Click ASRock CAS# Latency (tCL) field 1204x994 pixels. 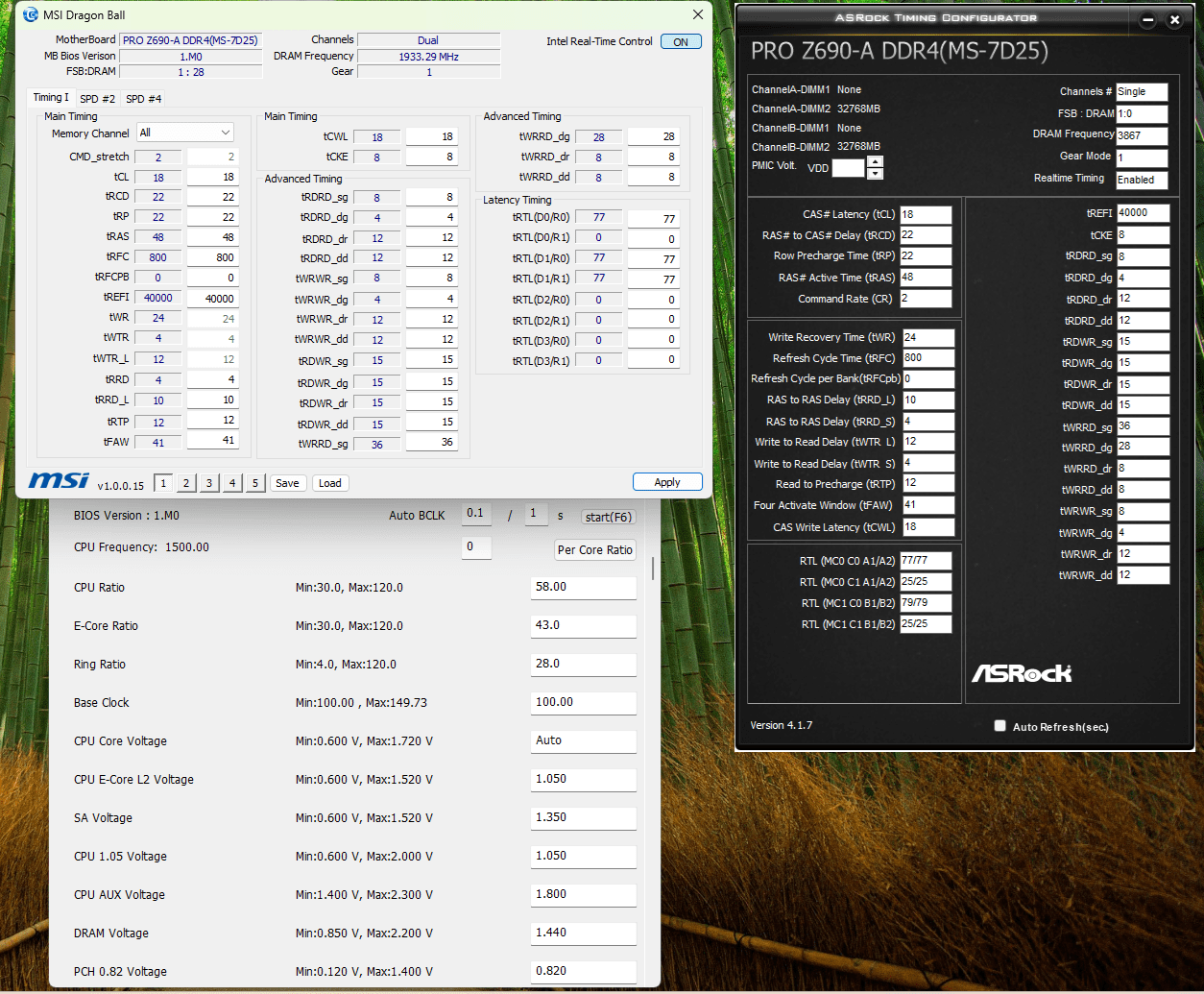pos(926,215)
